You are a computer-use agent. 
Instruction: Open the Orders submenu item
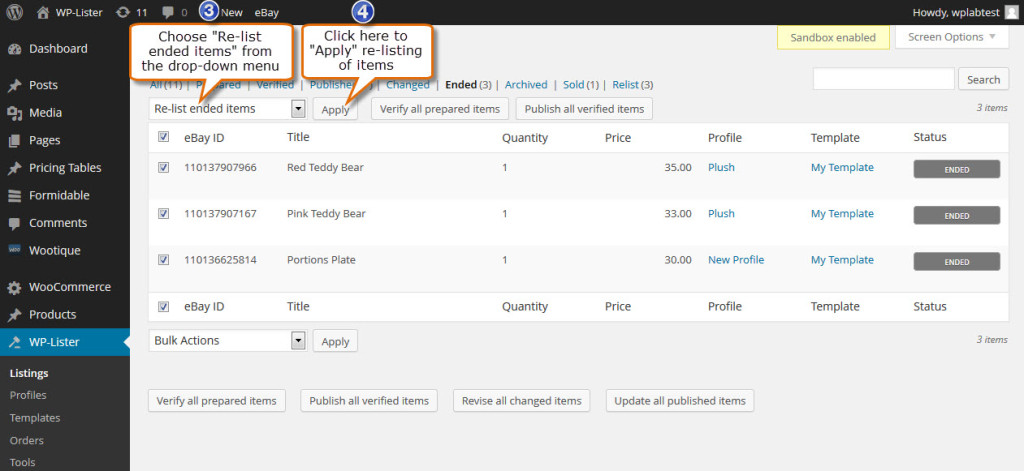(27, 440)
